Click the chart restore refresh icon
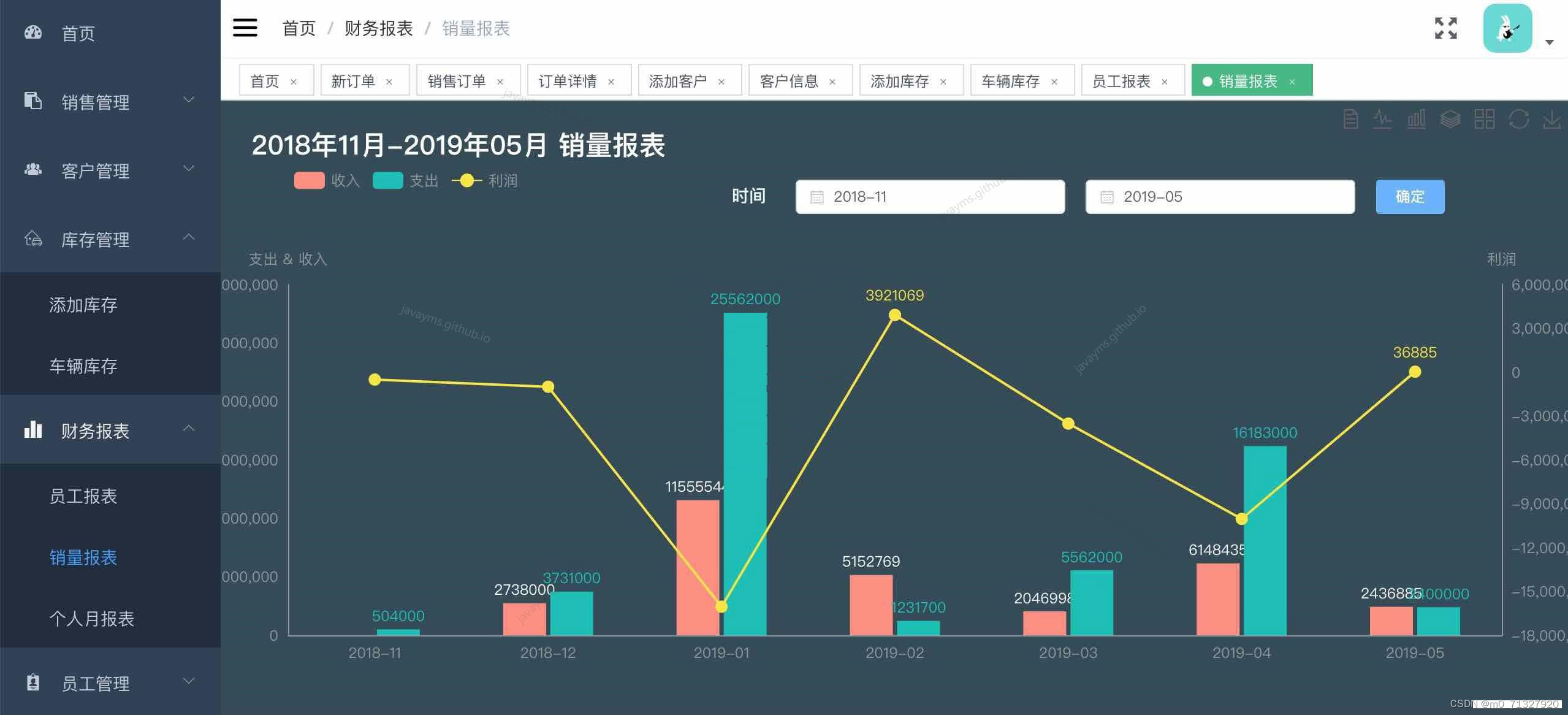The width and height of the screenshot is (1568, 715). coord(1519,119)
